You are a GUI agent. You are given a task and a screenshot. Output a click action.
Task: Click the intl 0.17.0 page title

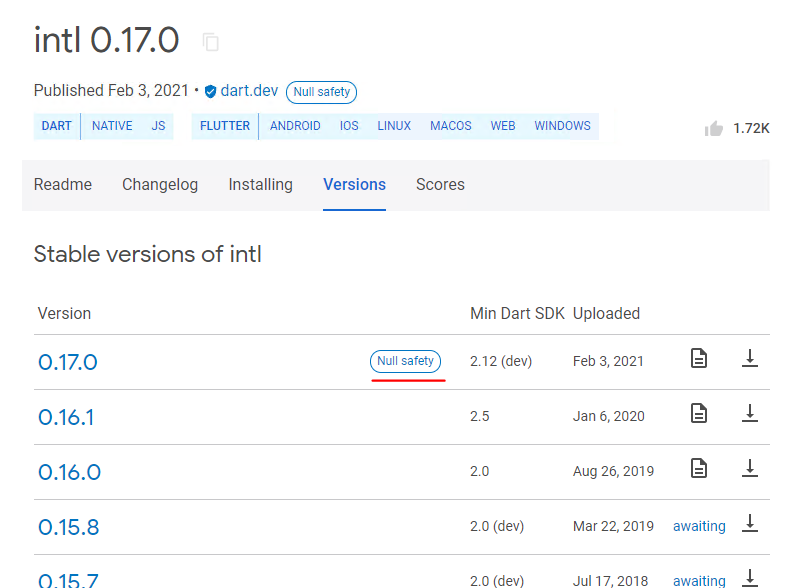(x=106, y=40)
